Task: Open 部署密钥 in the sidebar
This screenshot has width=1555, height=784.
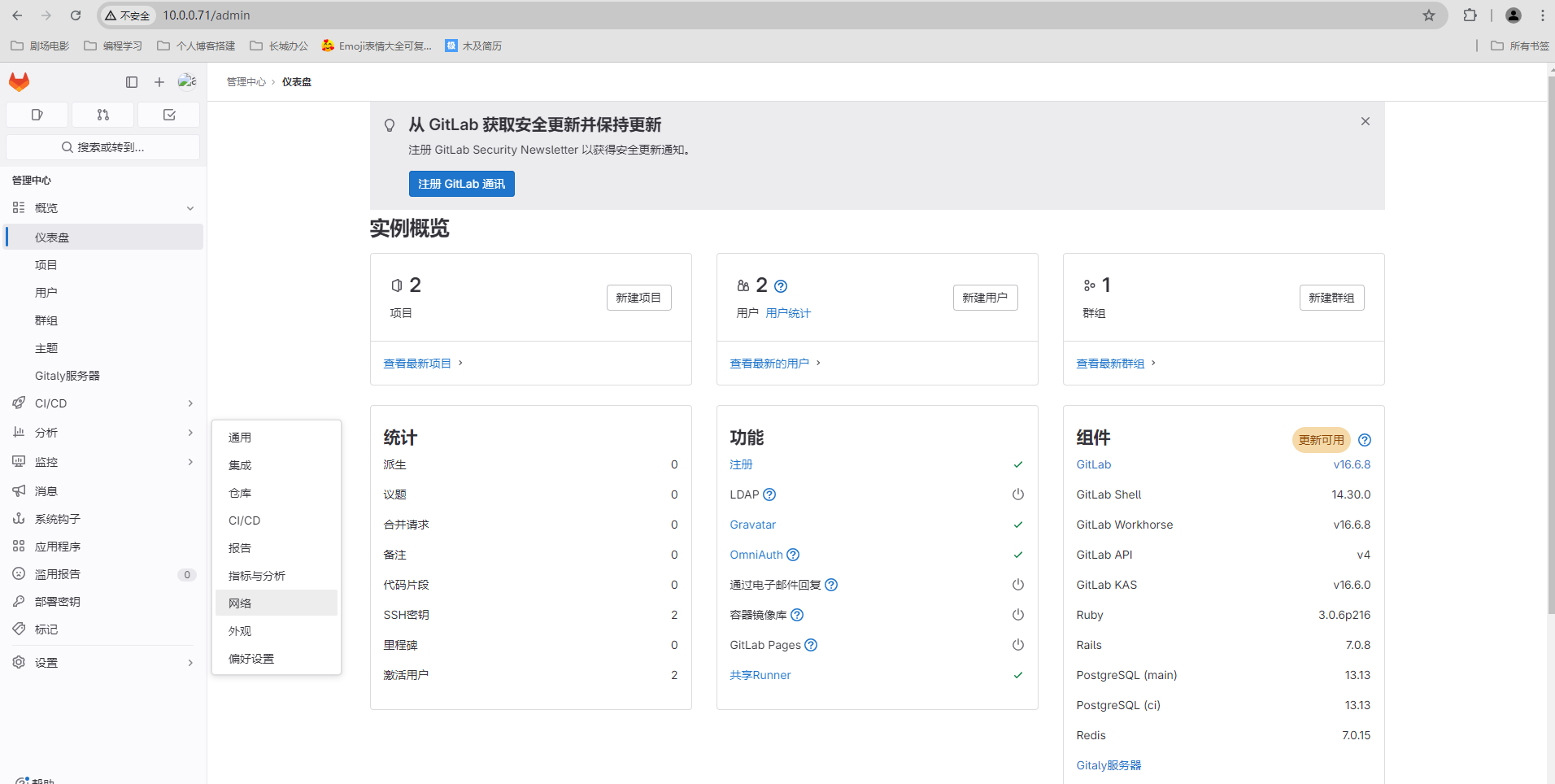Action: 103,602
